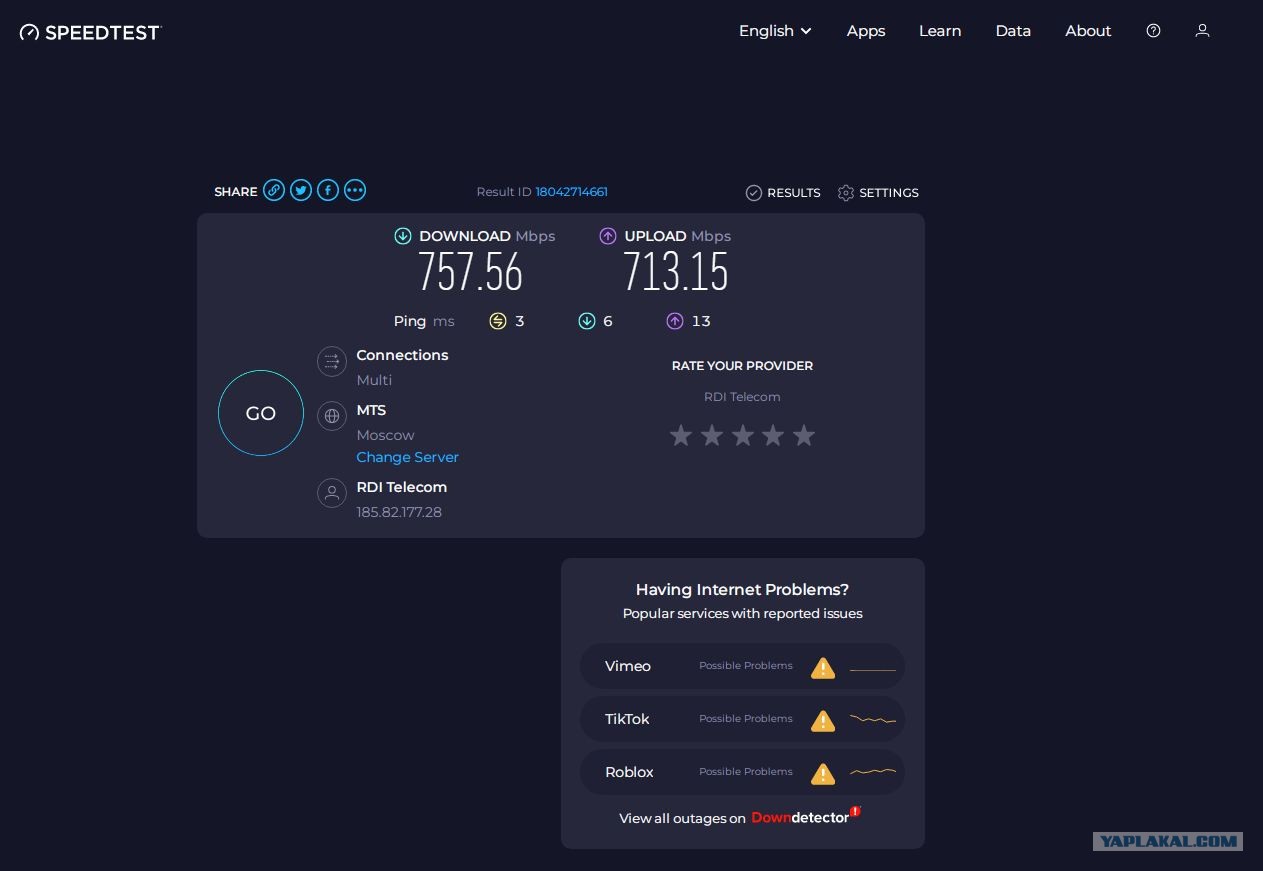This screenshot has width=1263, height=871.
Task: Click the download arrow icon
Action: point(403,236)
